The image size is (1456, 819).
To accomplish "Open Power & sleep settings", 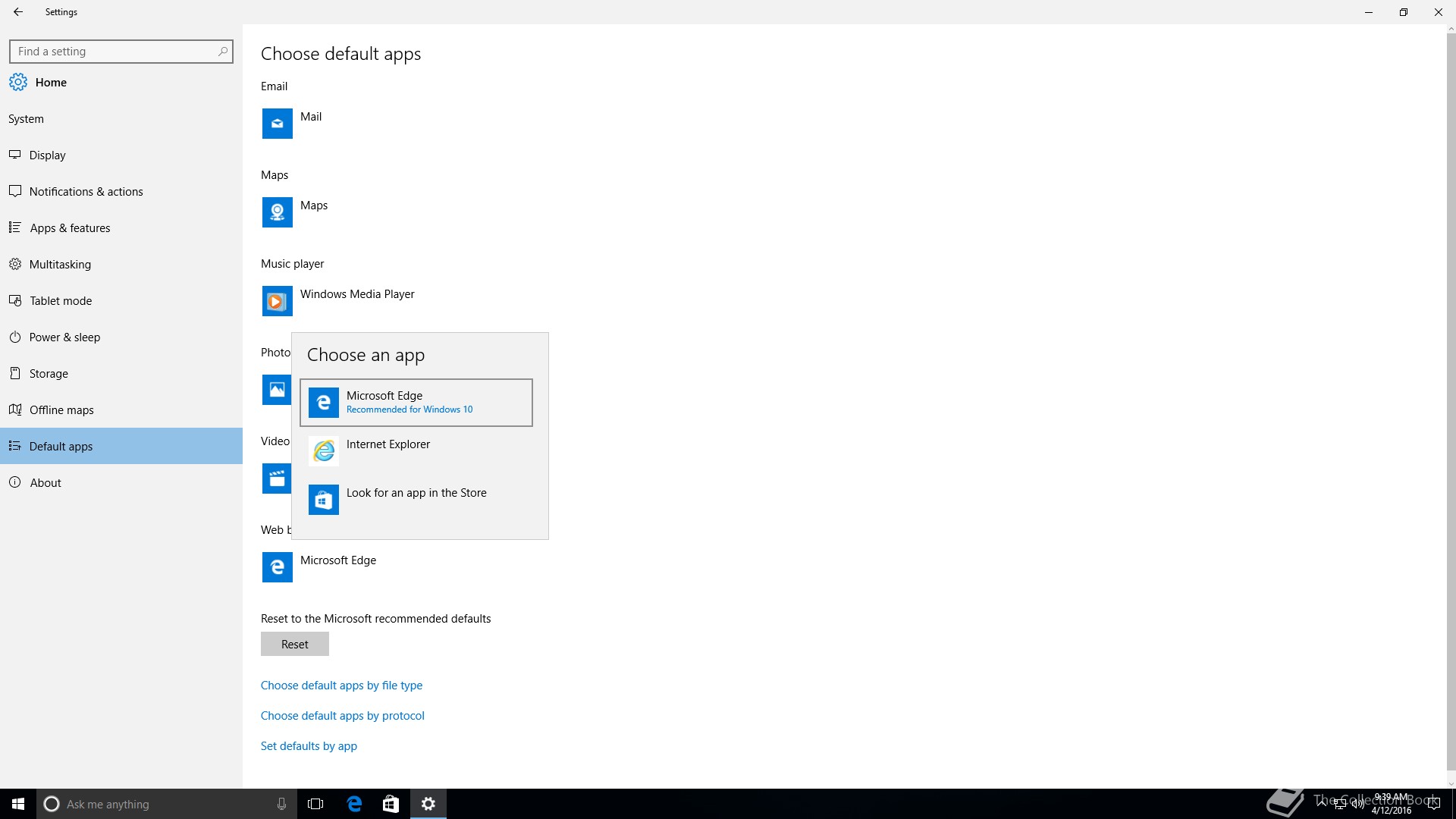I will pyautogui.click(x=121, y=337).
